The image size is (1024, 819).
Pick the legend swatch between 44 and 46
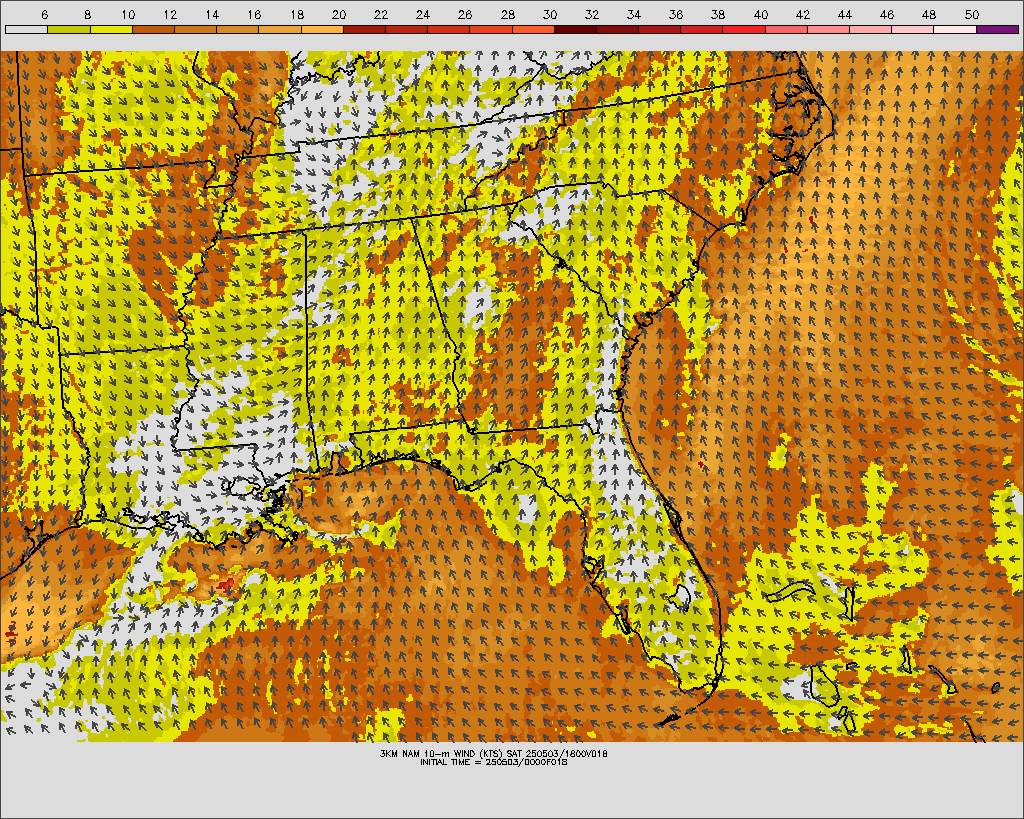[871, 29]
